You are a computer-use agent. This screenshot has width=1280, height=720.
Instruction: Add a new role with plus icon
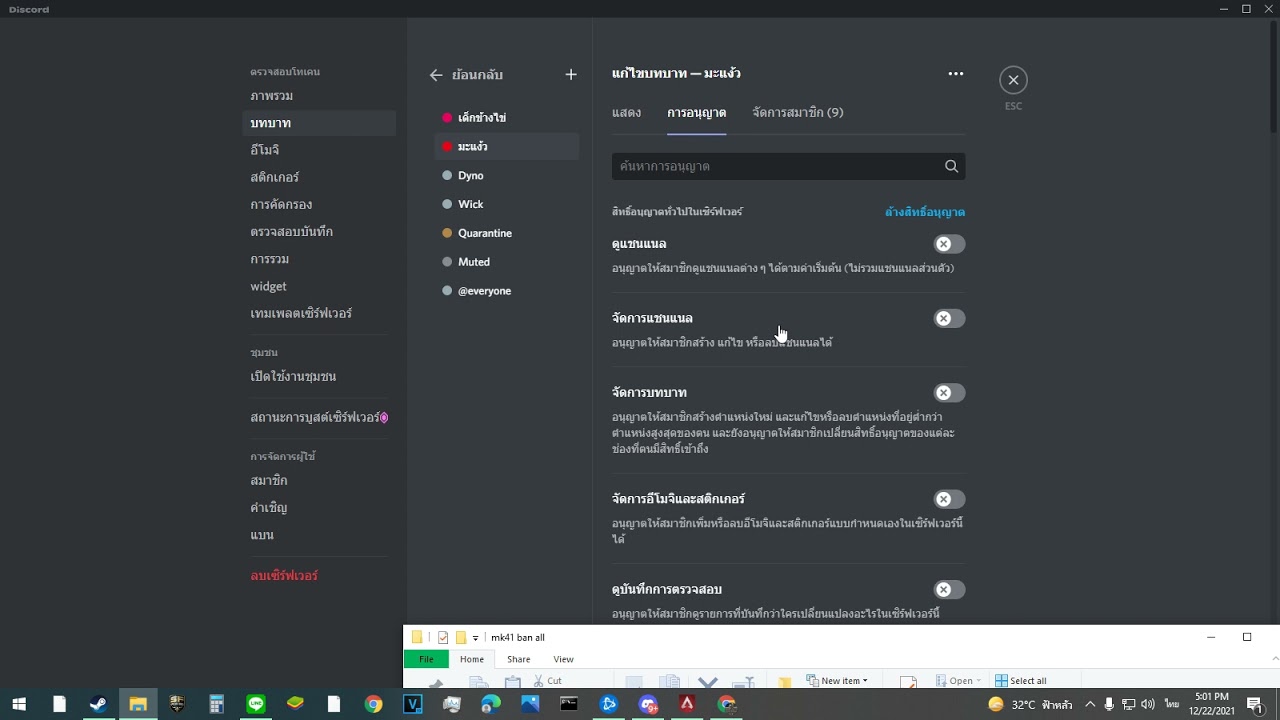pyautogui.click(x=571, y=75)
